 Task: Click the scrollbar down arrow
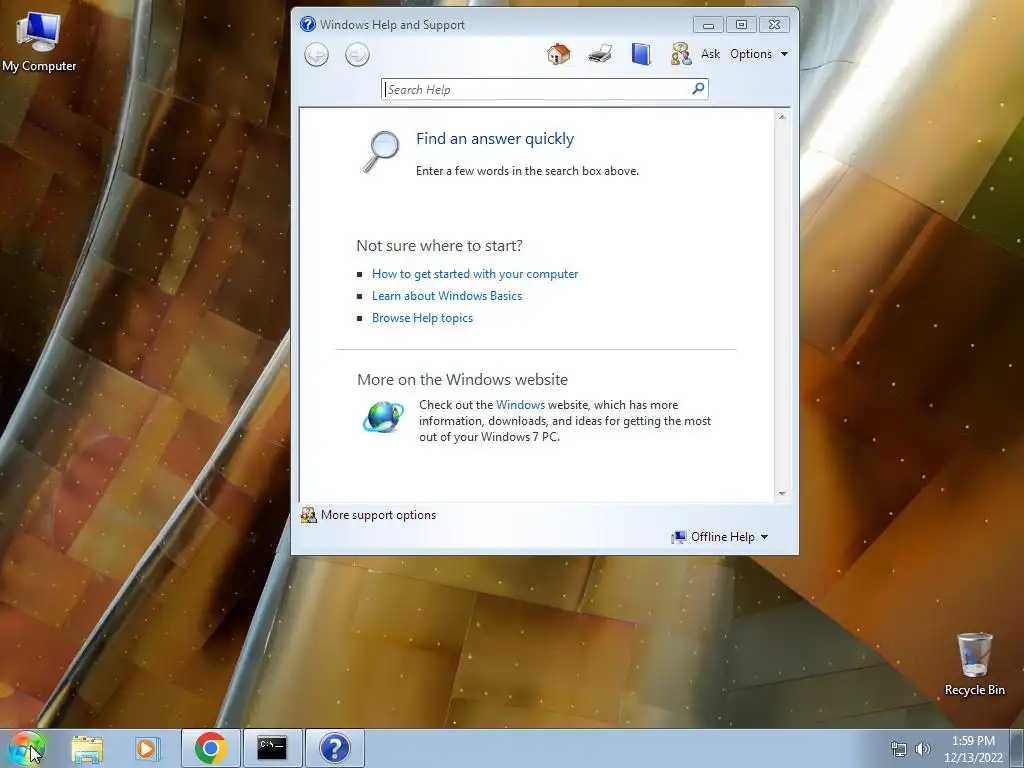(x=782, y=494)
